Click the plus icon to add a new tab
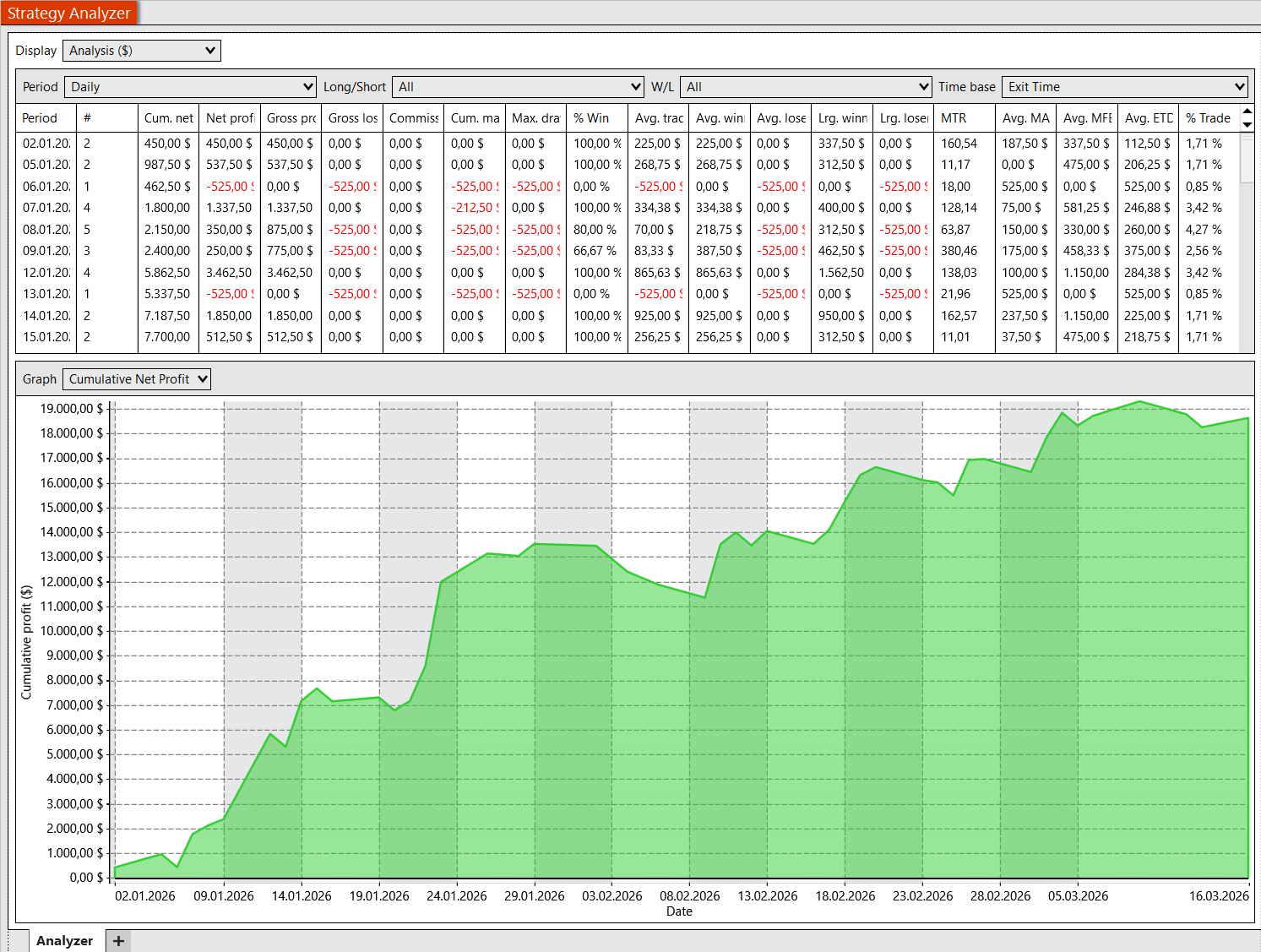Viewport: 1261px width, 952px height. pyautogui.click(x=118, y=941)
